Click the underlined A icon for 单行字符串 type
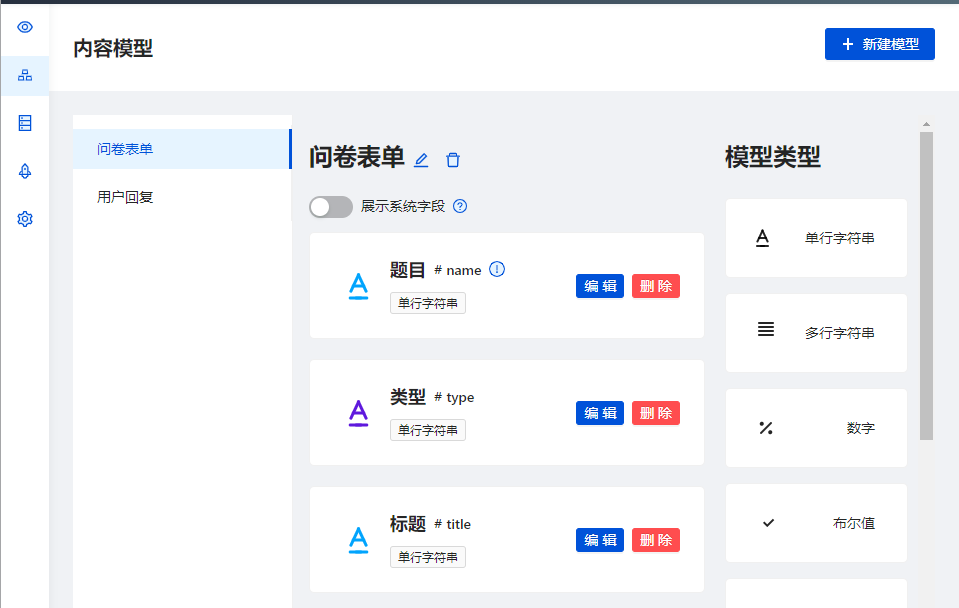959x608 pixels. coord(763,238)
